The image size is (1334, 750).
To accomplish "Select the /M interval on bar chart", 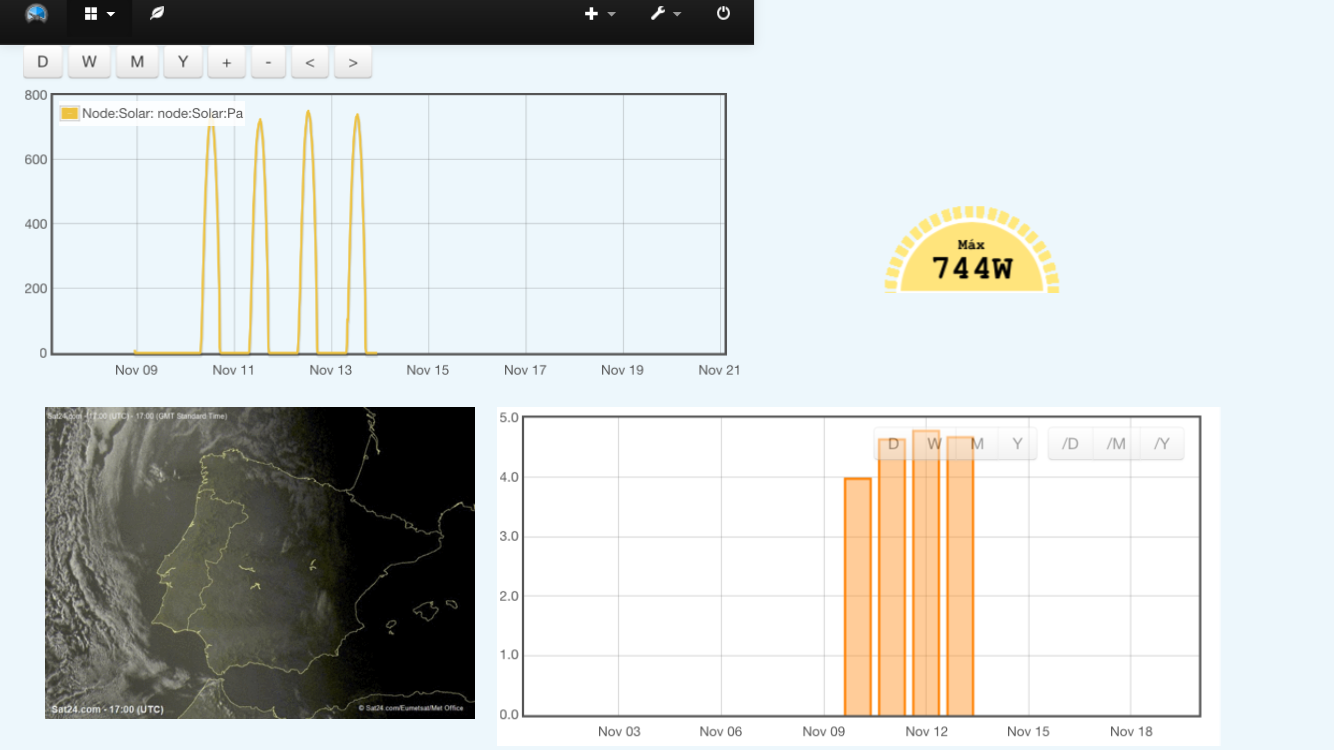I will tap(1116, 444).
